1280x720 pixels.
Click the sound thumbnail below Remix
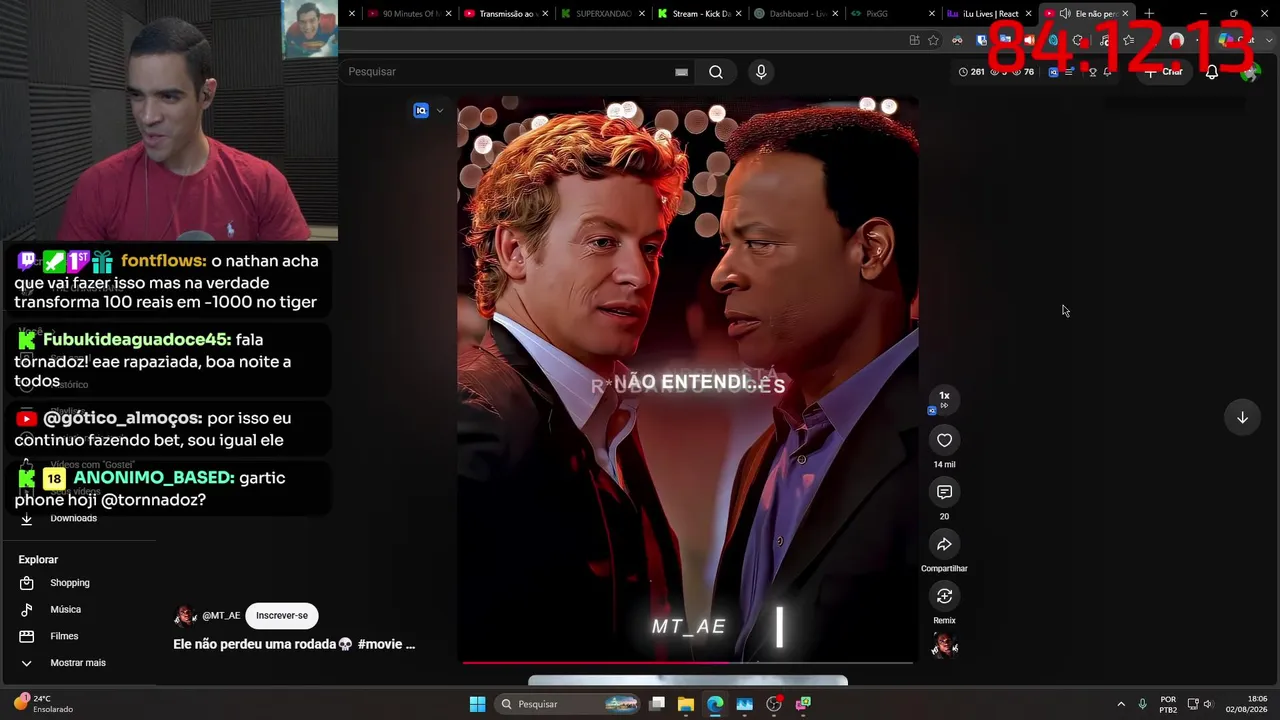tap(944, 646)
